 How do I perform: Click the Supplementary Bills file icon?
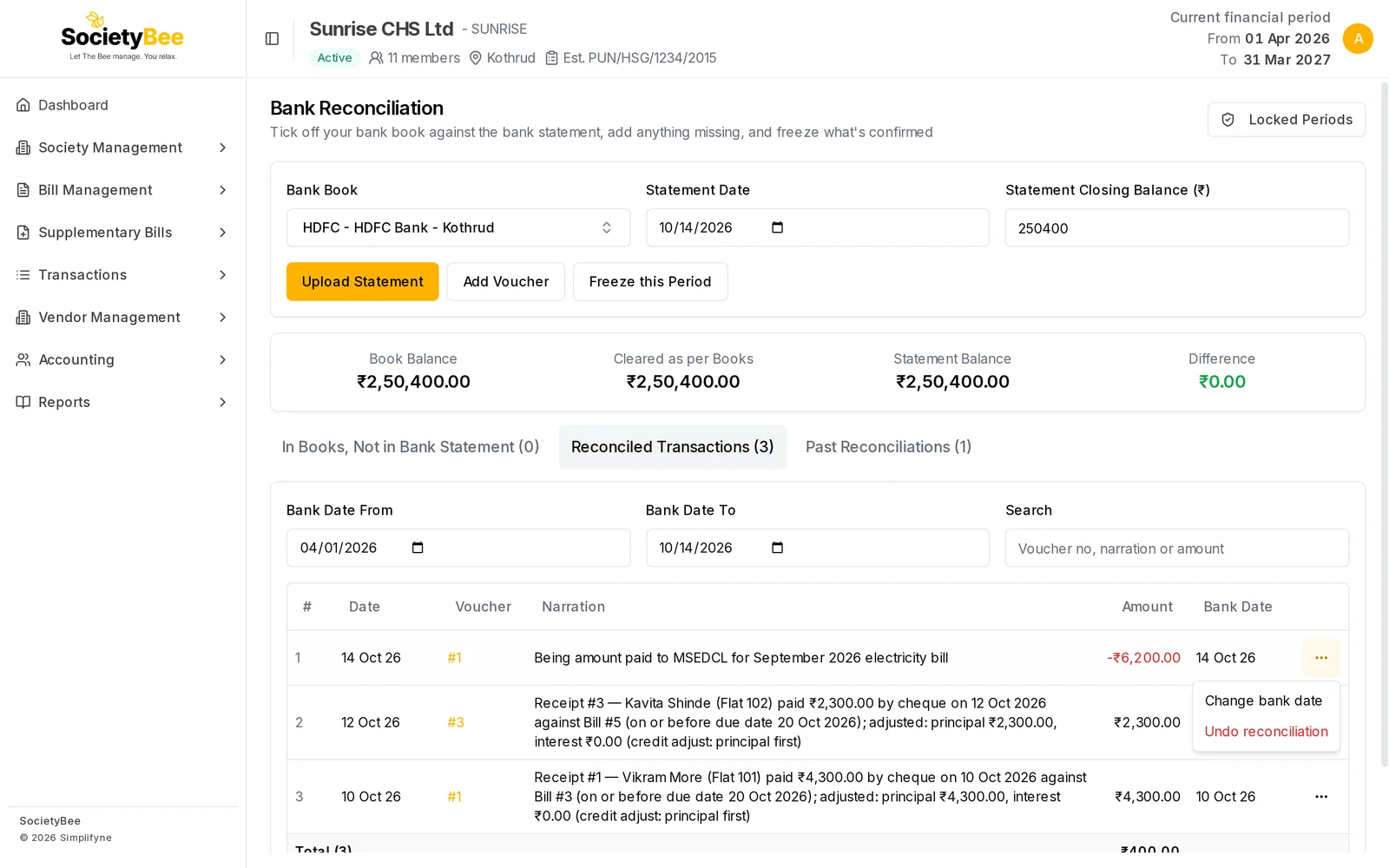pos(23,233)
